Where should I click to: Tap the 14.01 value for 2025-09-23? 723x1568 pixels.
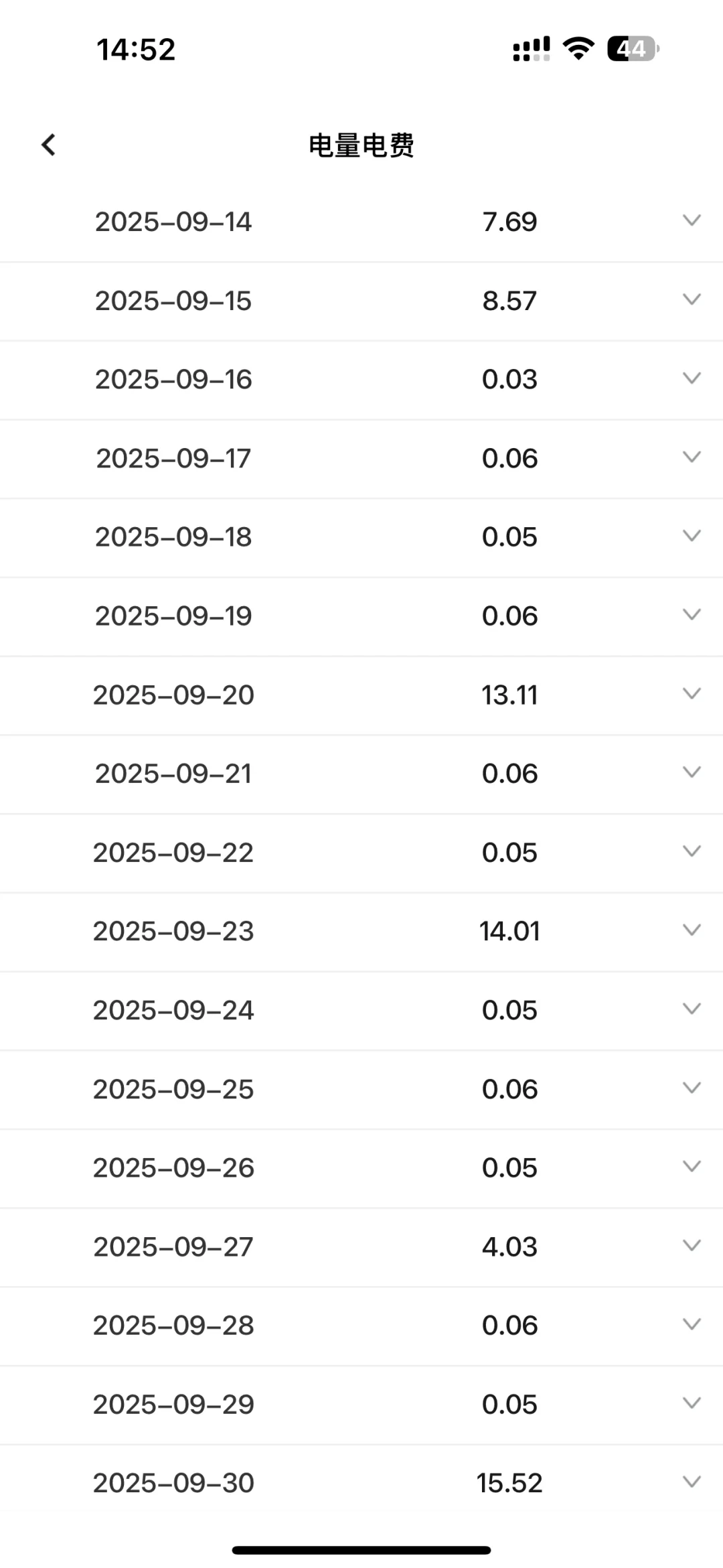[509, 932]
